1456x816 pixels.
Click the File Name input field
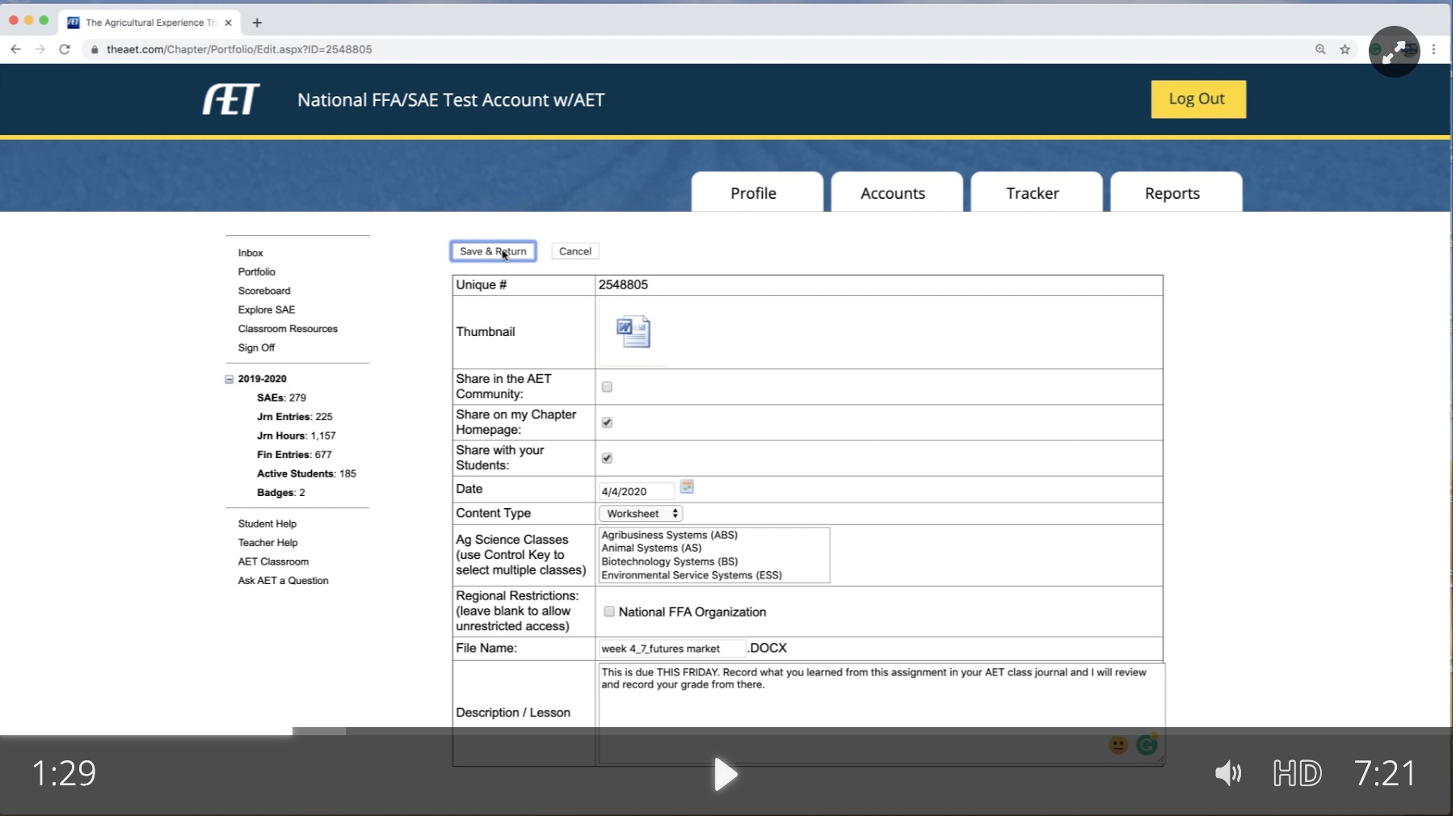672,649
